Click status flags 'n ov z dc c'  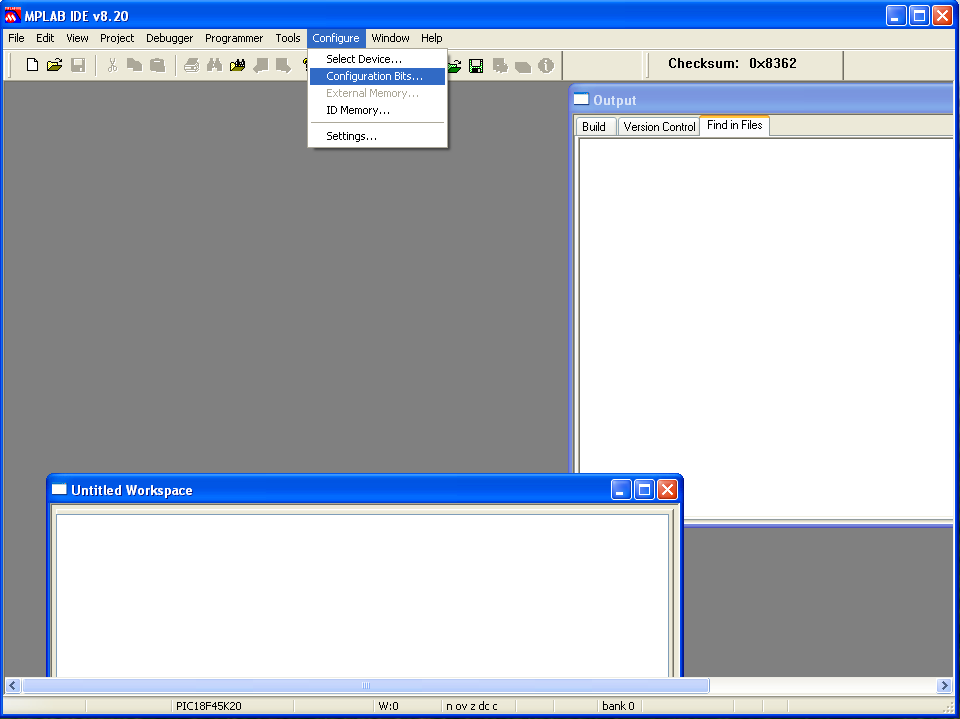(x=471, y=706)
